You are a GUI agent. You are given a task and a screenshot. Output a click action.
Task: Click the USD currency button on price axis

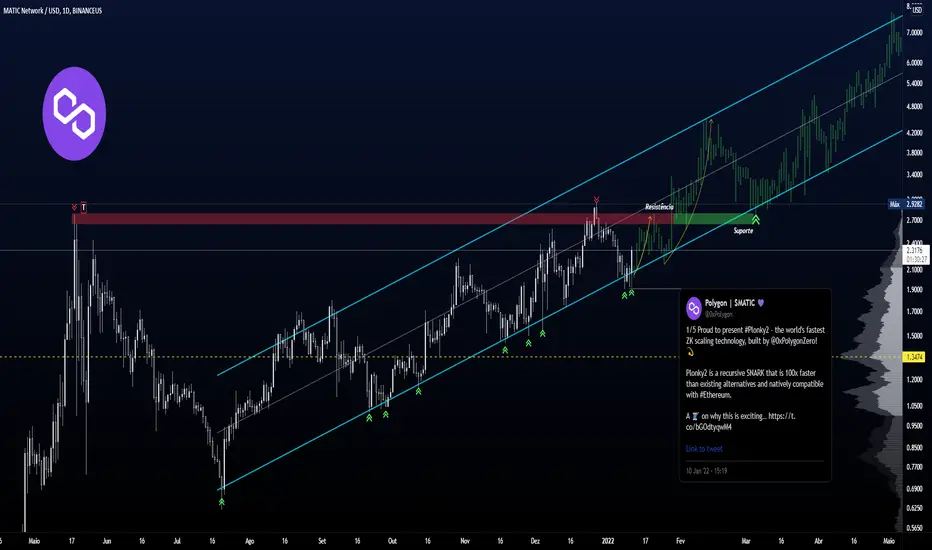tap(917, 10)
